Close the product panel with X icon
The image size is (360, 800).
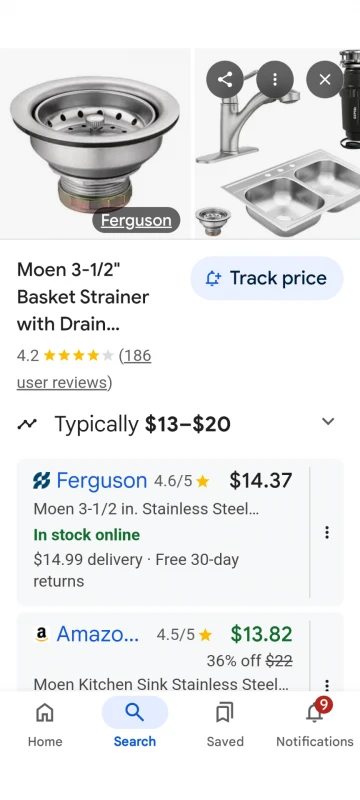[x=325, y=79]
